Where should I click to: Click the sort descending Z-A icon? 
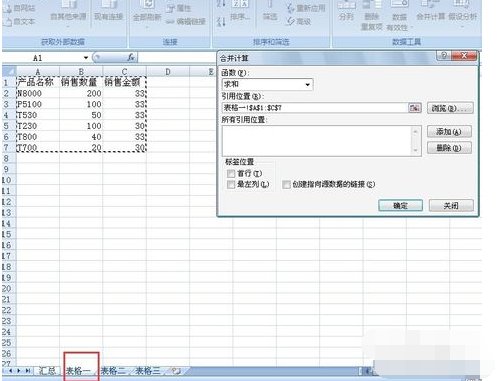point(221,22)
